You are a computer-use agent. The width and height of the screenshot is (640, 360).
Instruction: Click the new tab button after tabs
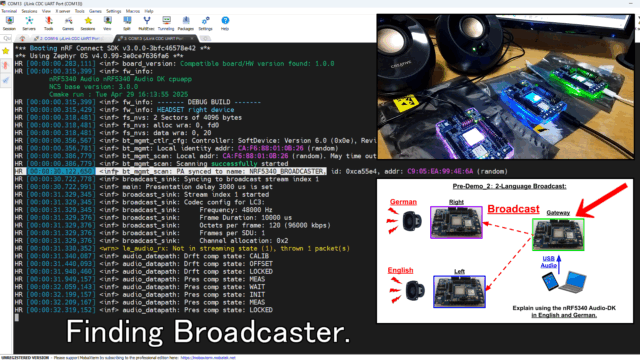205,38
